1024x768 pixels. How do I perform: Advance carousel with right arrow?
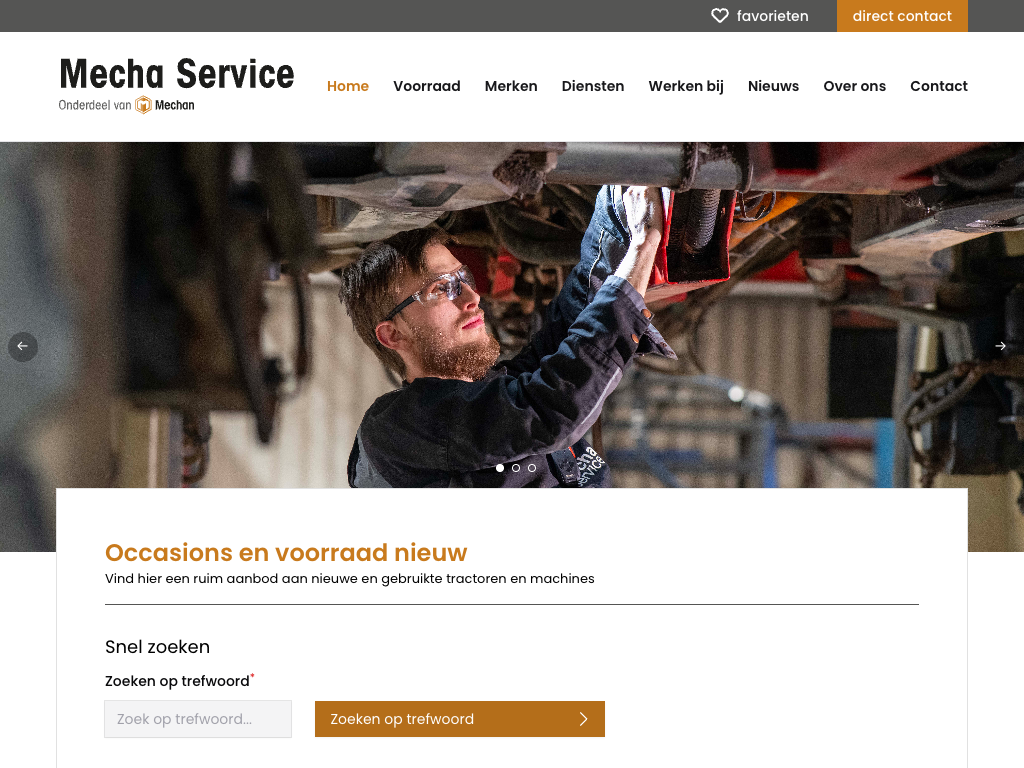1000,346
